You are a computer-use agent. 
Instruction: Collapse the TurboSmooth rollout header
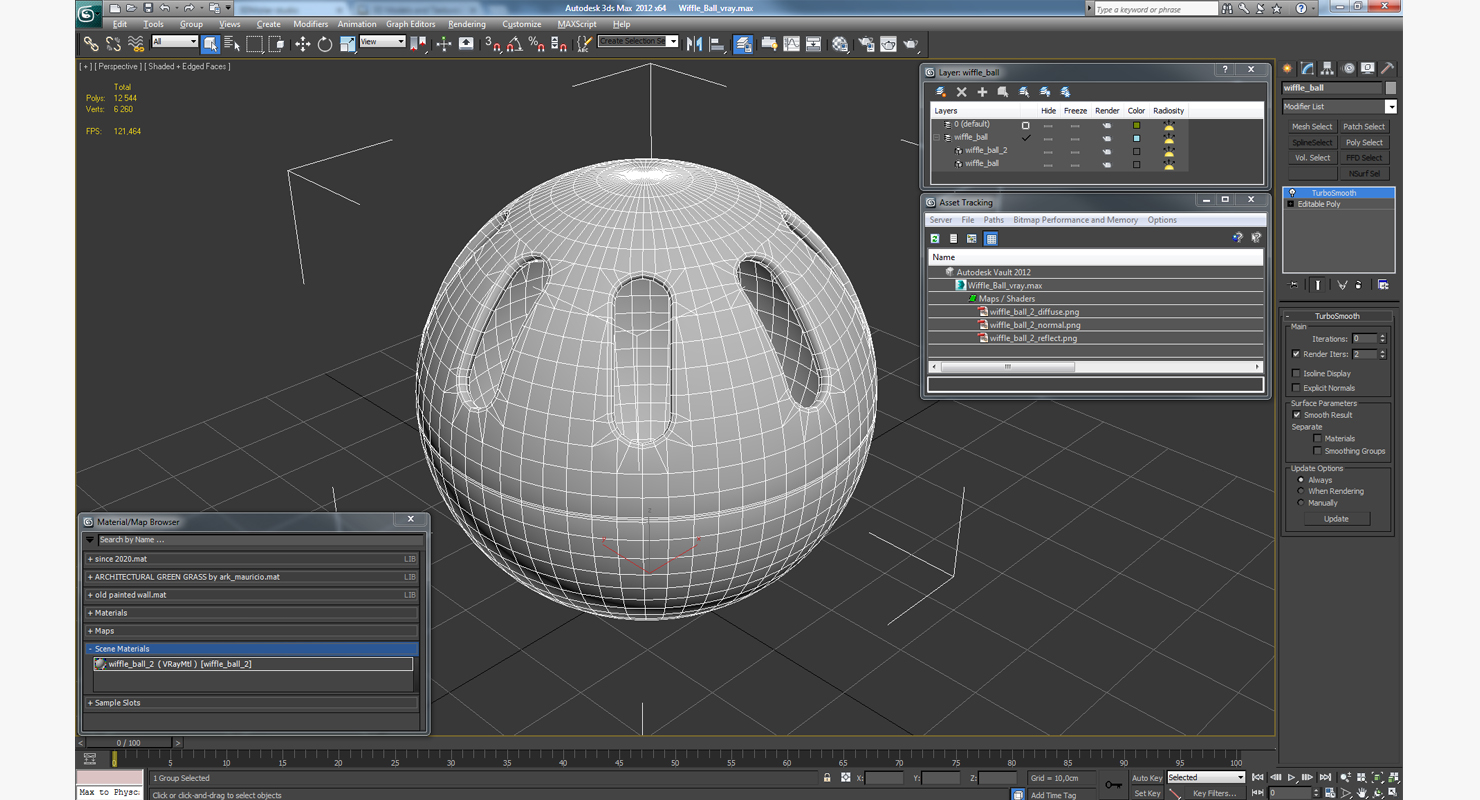pos(1337,316)
